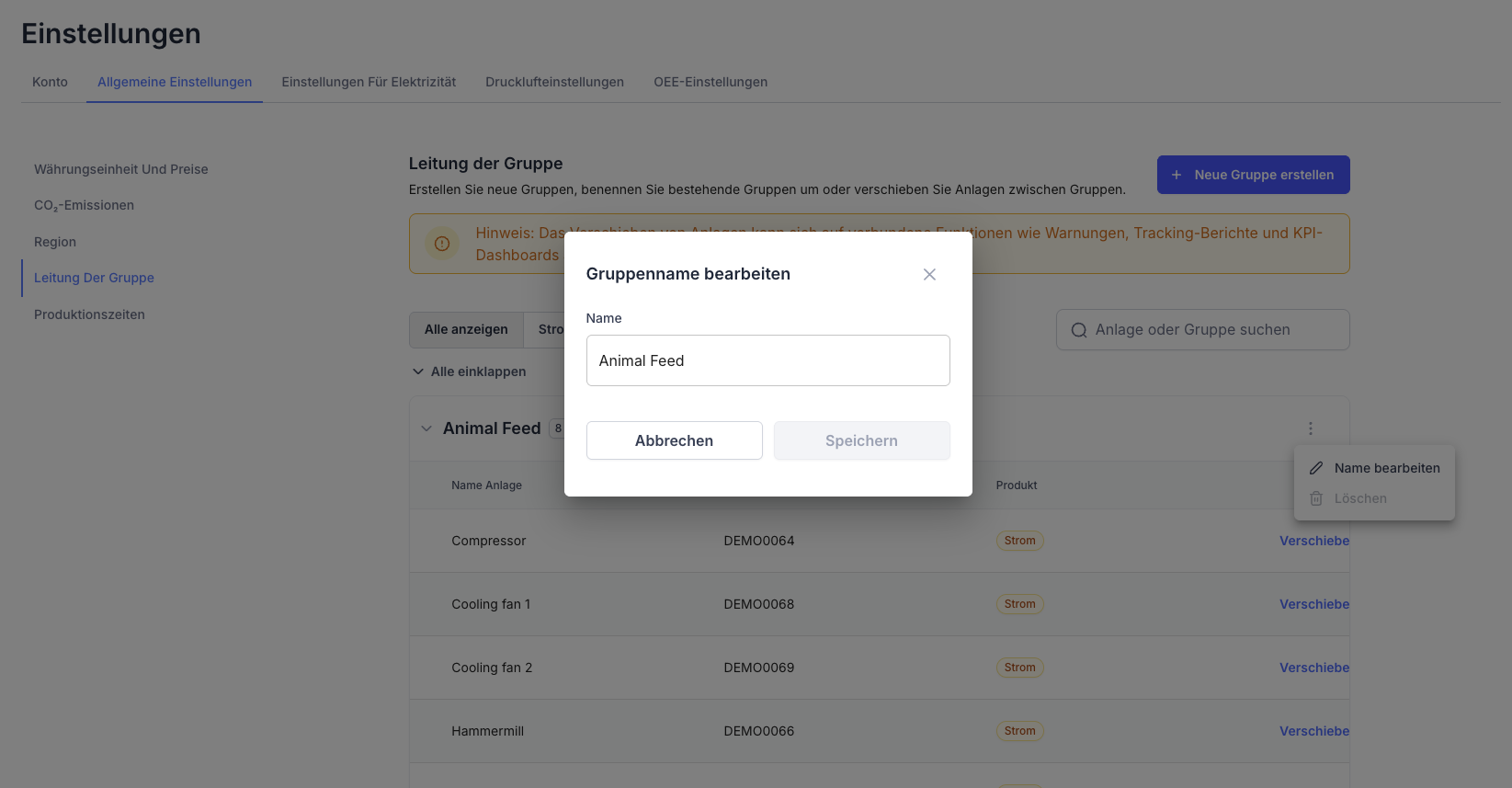Go to Produktionszeiten in sidebar

[x=89, y=314]
